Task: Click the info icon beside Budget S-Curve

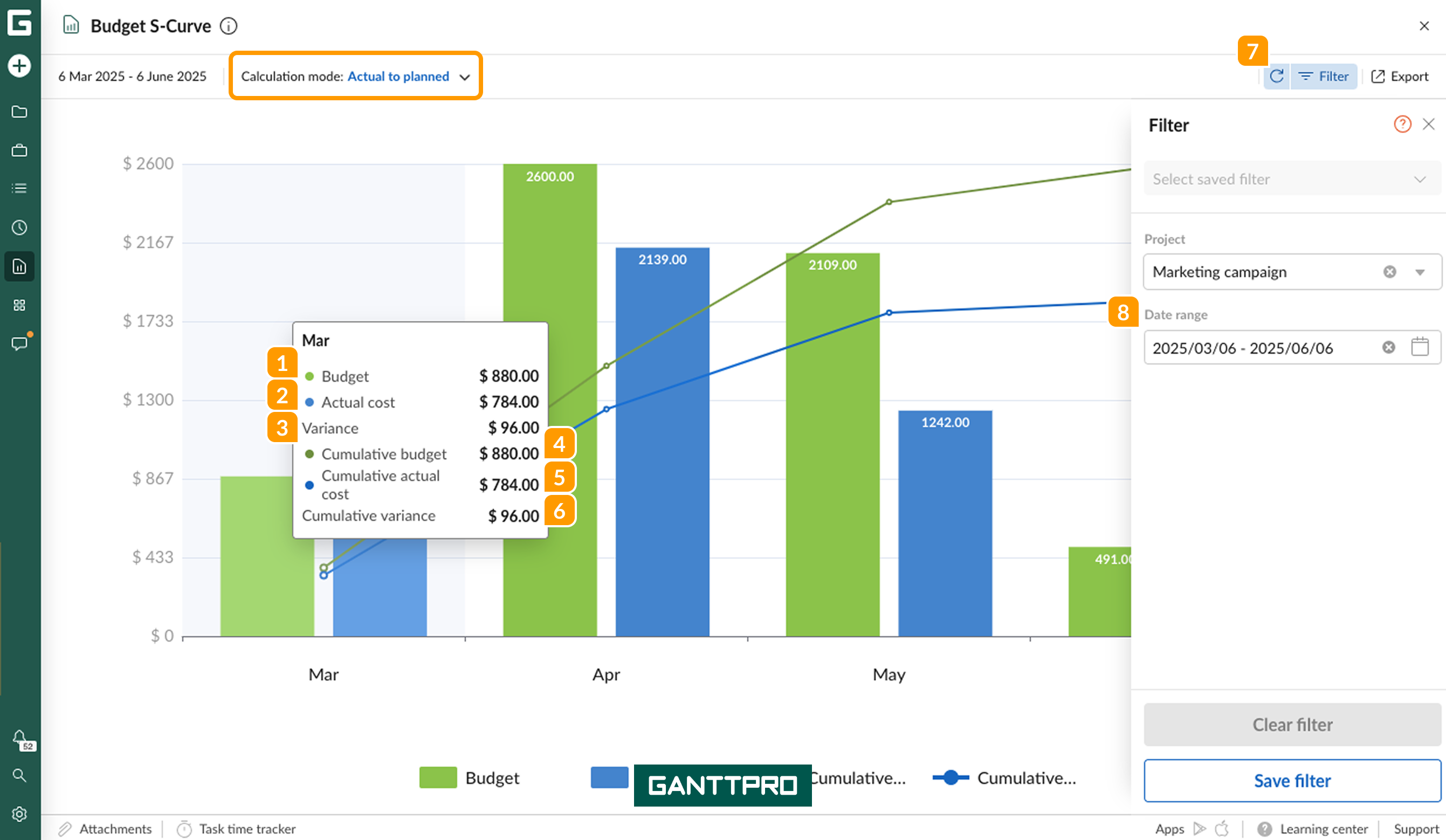Action: click(229, 26)
